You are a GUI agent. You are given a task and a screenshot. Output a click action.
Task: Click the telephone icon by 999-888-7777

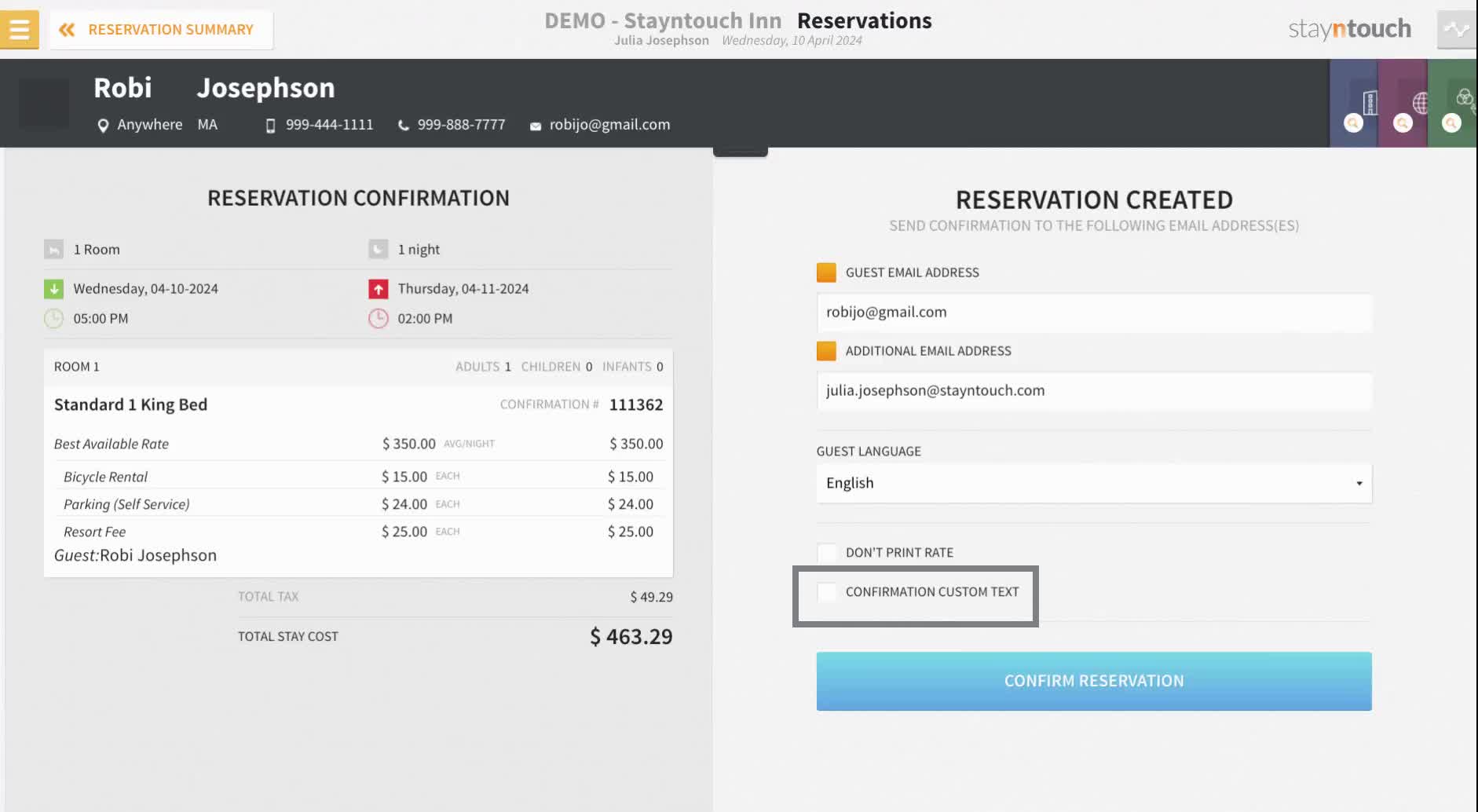coord(403,126)
